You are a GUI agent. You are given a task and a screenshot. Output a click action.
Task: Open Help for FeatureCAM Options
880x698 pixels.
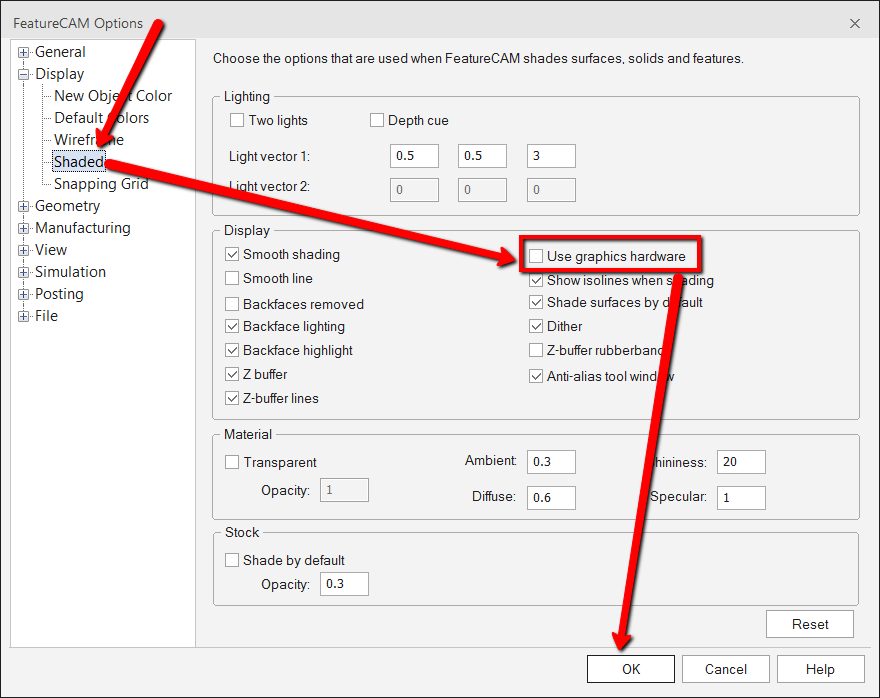tap(821, 669)
